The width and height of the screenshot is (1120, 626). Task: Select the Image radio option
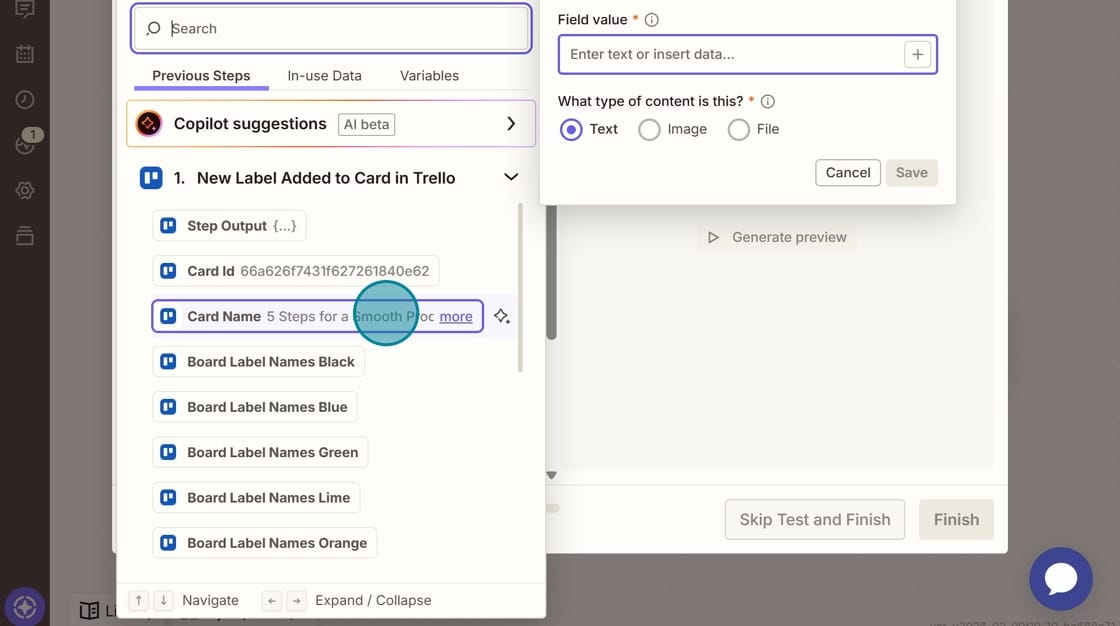[x=649, y=129]
